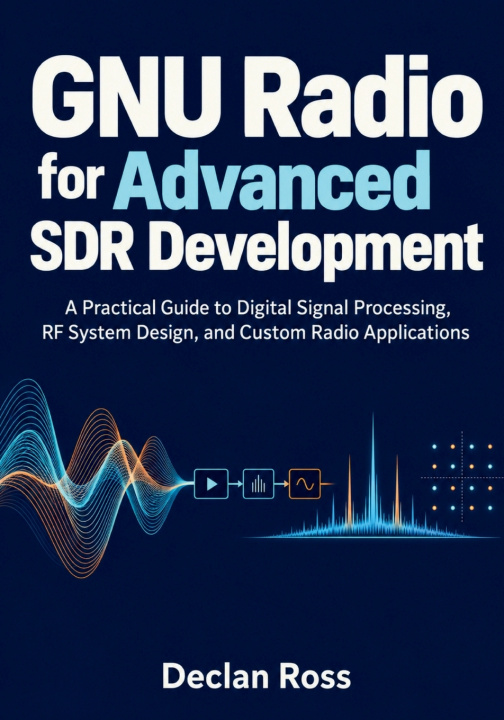Click subtitle line "RF System Design, and Custom Radio Applications"

click(256, 332)
